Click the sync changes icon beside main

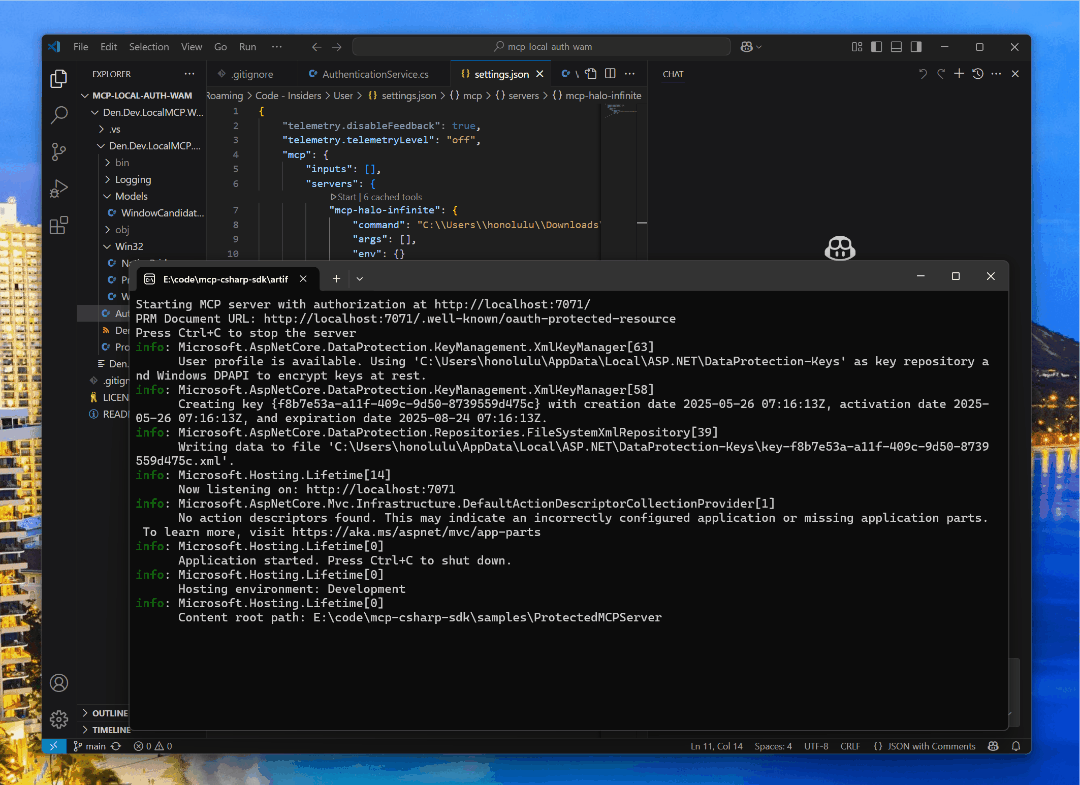tap(116, 746)
